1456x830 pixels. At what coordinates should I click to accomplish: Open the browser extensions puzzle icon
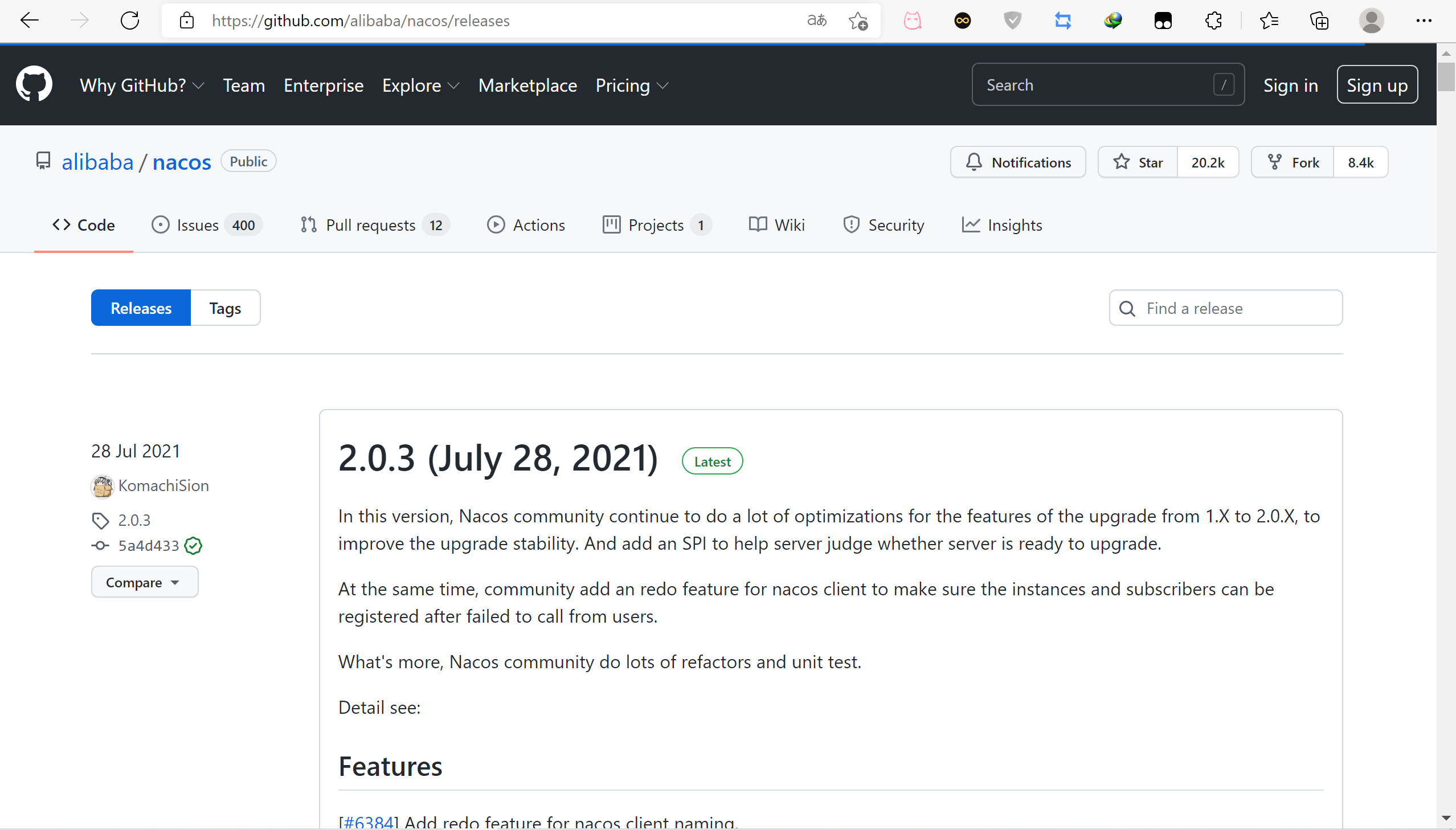pyautogui.click(x=1213, y=21)
